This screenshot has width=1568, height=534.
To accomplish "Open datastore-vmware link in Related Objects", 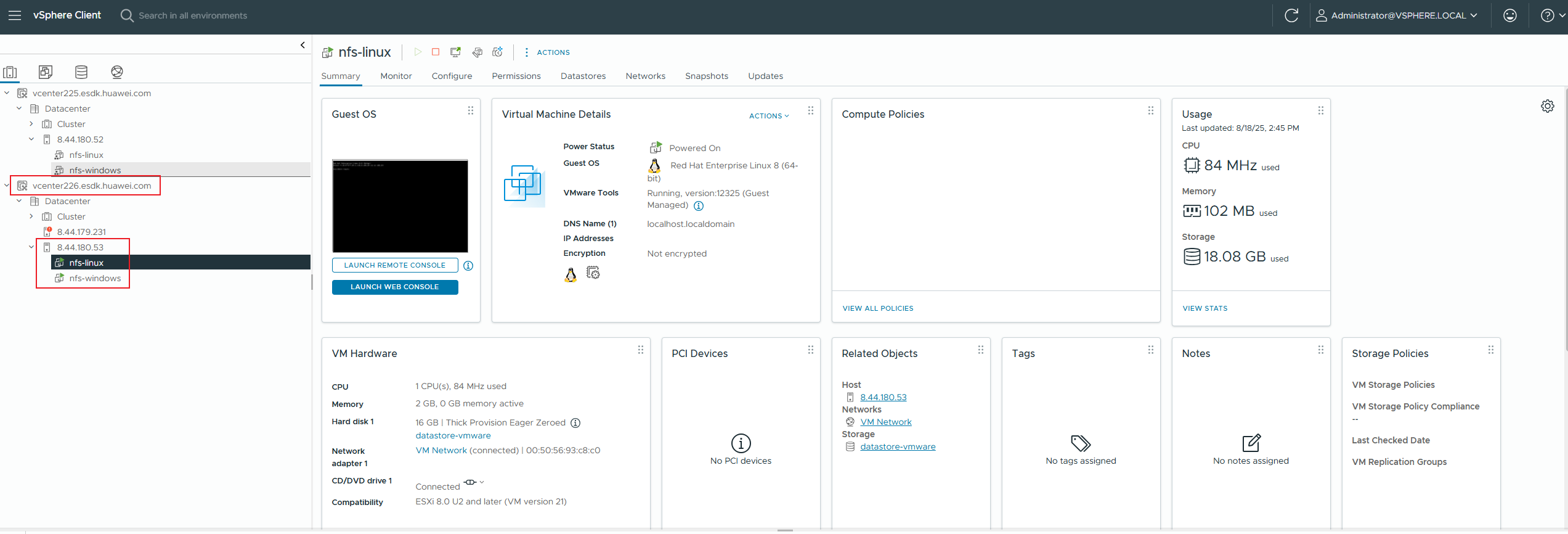I will coord(898,446).
